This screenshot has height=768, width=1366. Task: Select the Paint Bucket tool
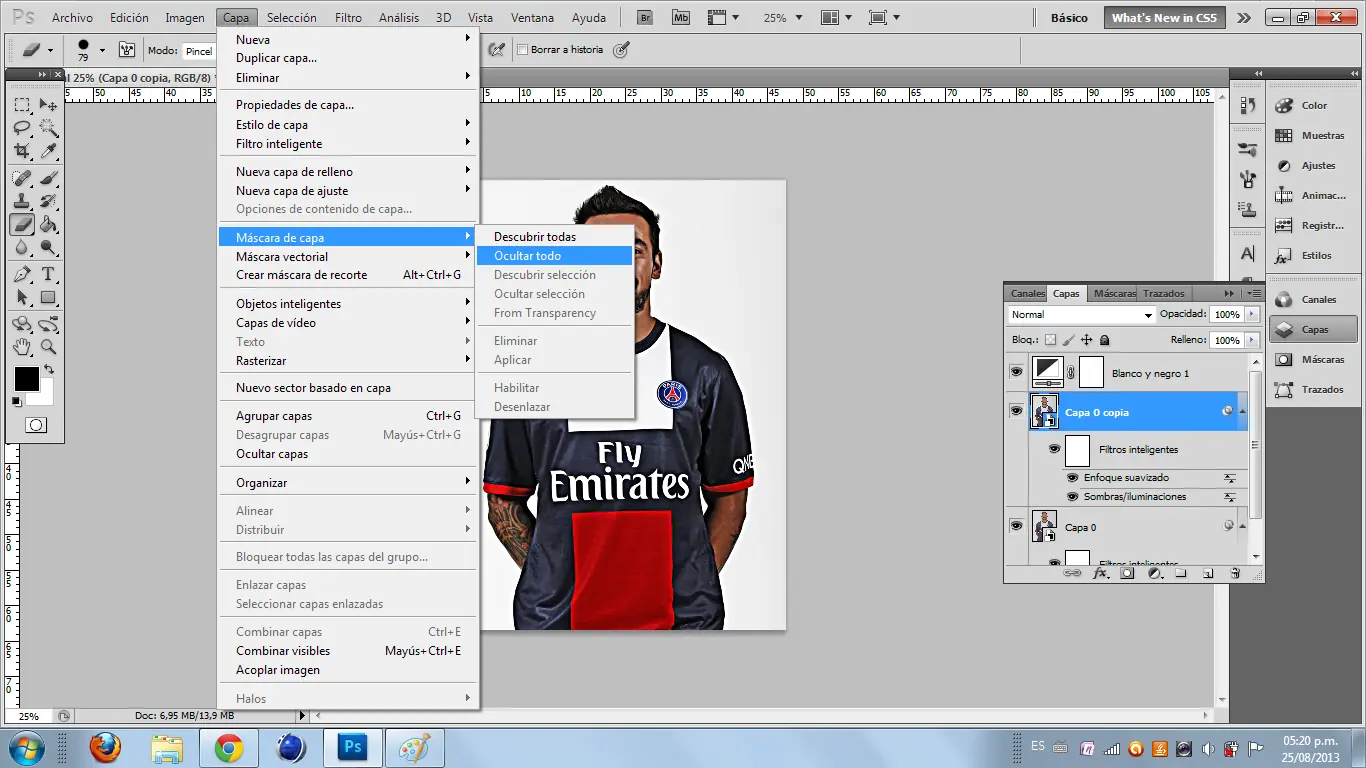(48, 224)
